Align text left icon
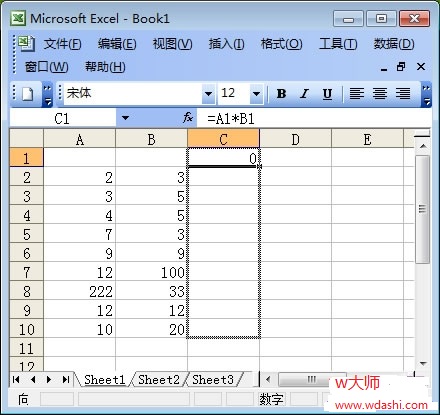Image resolution: width=440 pixels, height=415 pixels. tap(356, 94)
